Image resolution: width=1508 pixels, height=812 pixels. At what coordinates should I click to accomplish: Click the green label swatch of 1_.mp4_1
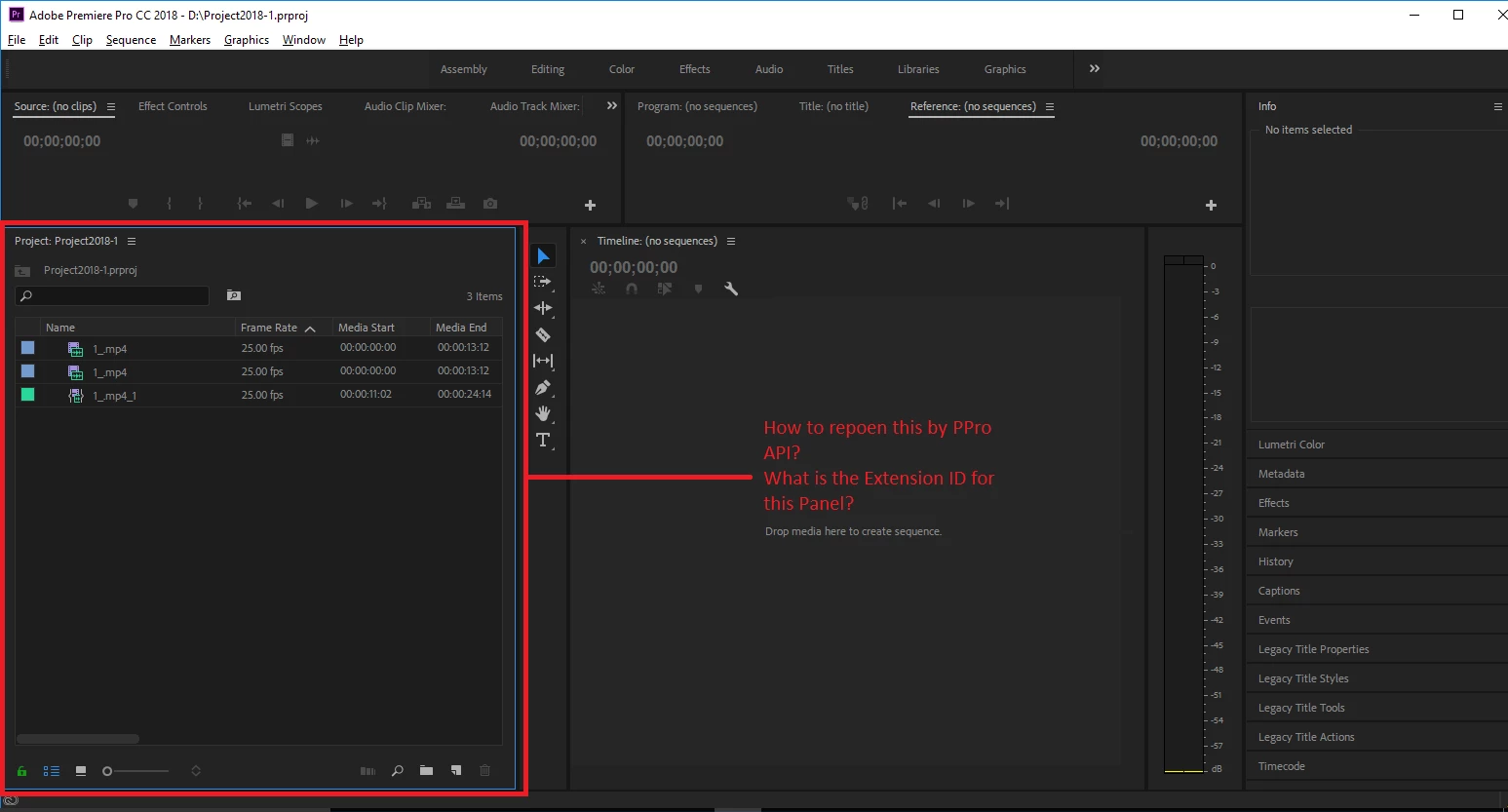pos(28,395)
